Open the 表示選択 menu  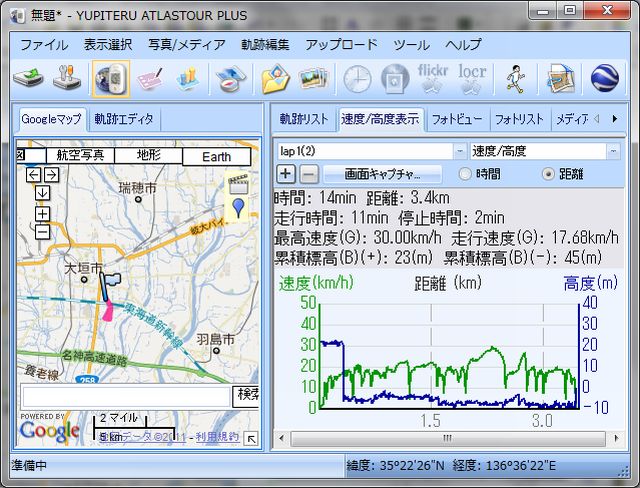[x=108, y=44]
